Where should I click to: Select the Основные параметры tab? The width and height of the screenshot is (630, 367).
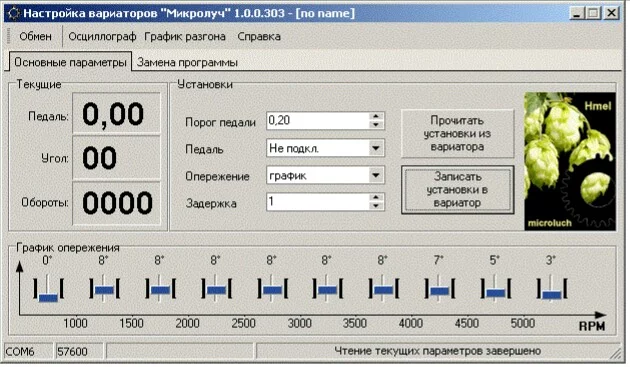coord(70,62)
